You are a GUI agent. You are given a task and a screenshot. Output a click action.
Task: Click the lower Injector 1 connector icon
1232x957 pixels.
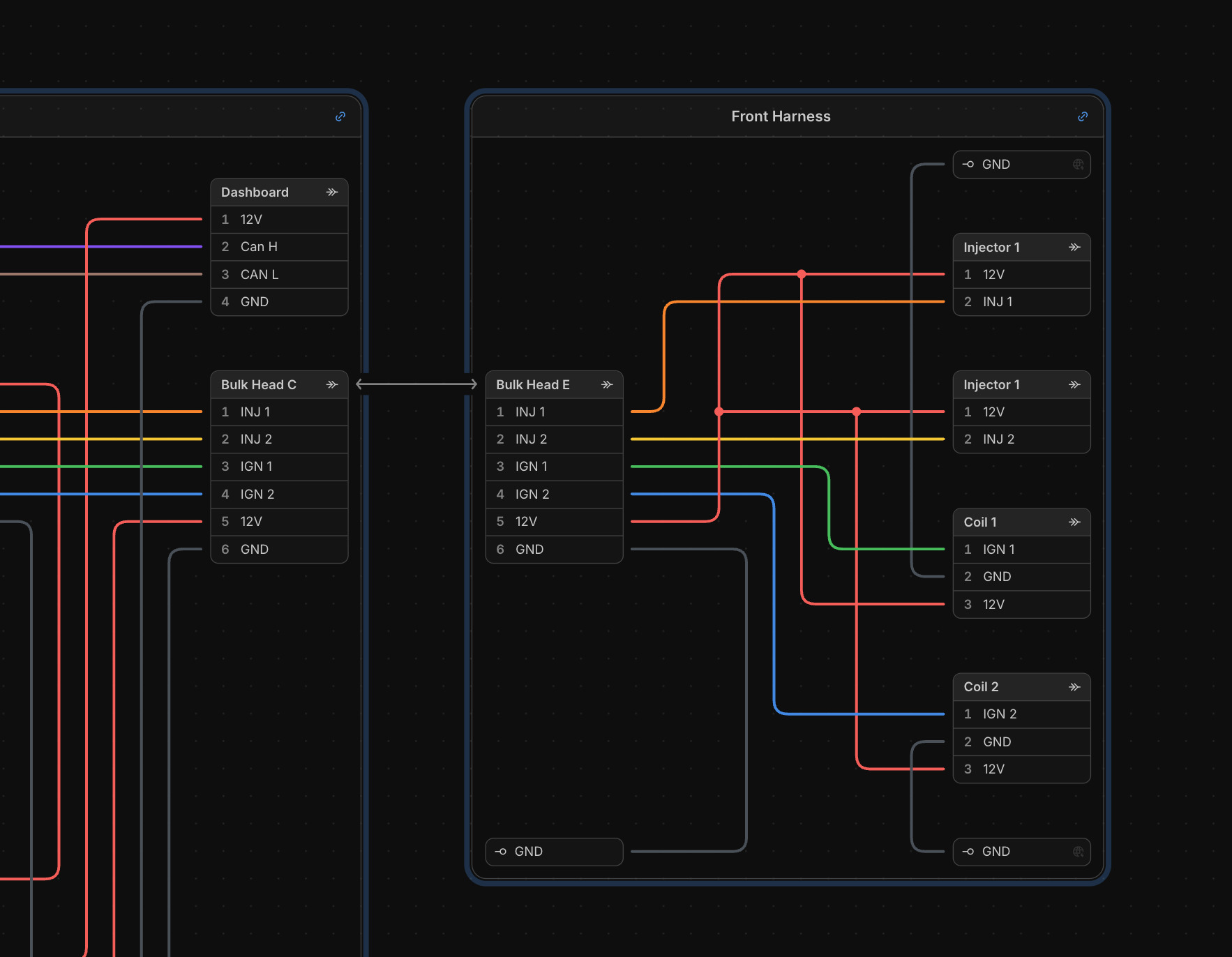(1074, 384)
